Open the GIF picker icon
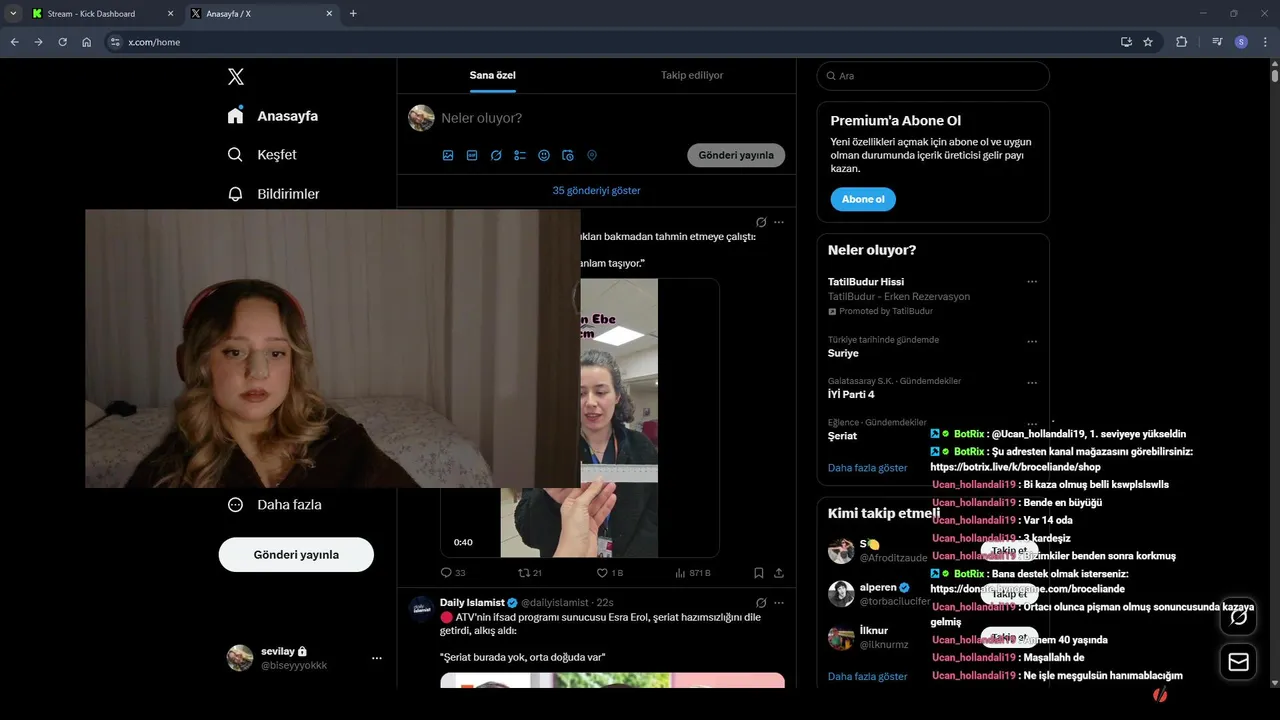 point(472,156)
